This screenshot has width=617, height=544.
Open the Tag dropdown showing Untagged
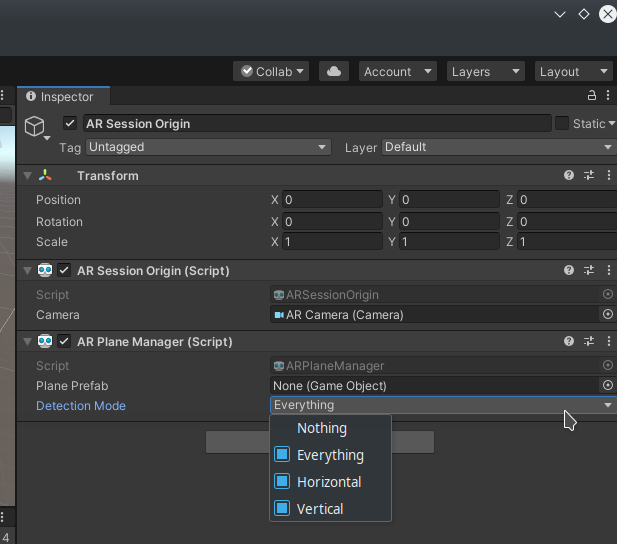[x=208, y=147]
